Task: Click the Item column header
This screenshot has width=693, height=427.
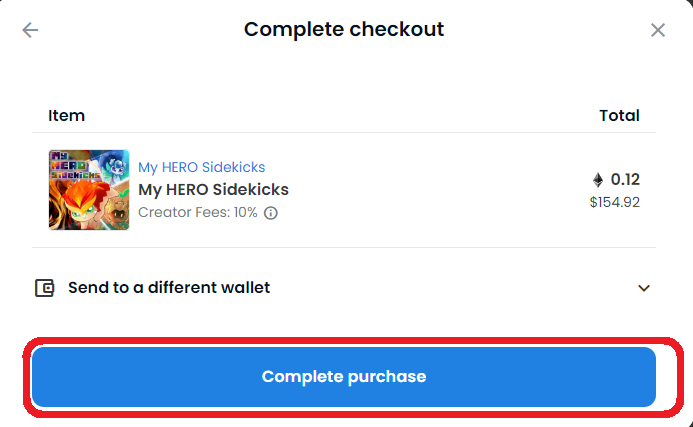Action: [x=66, y=115]
